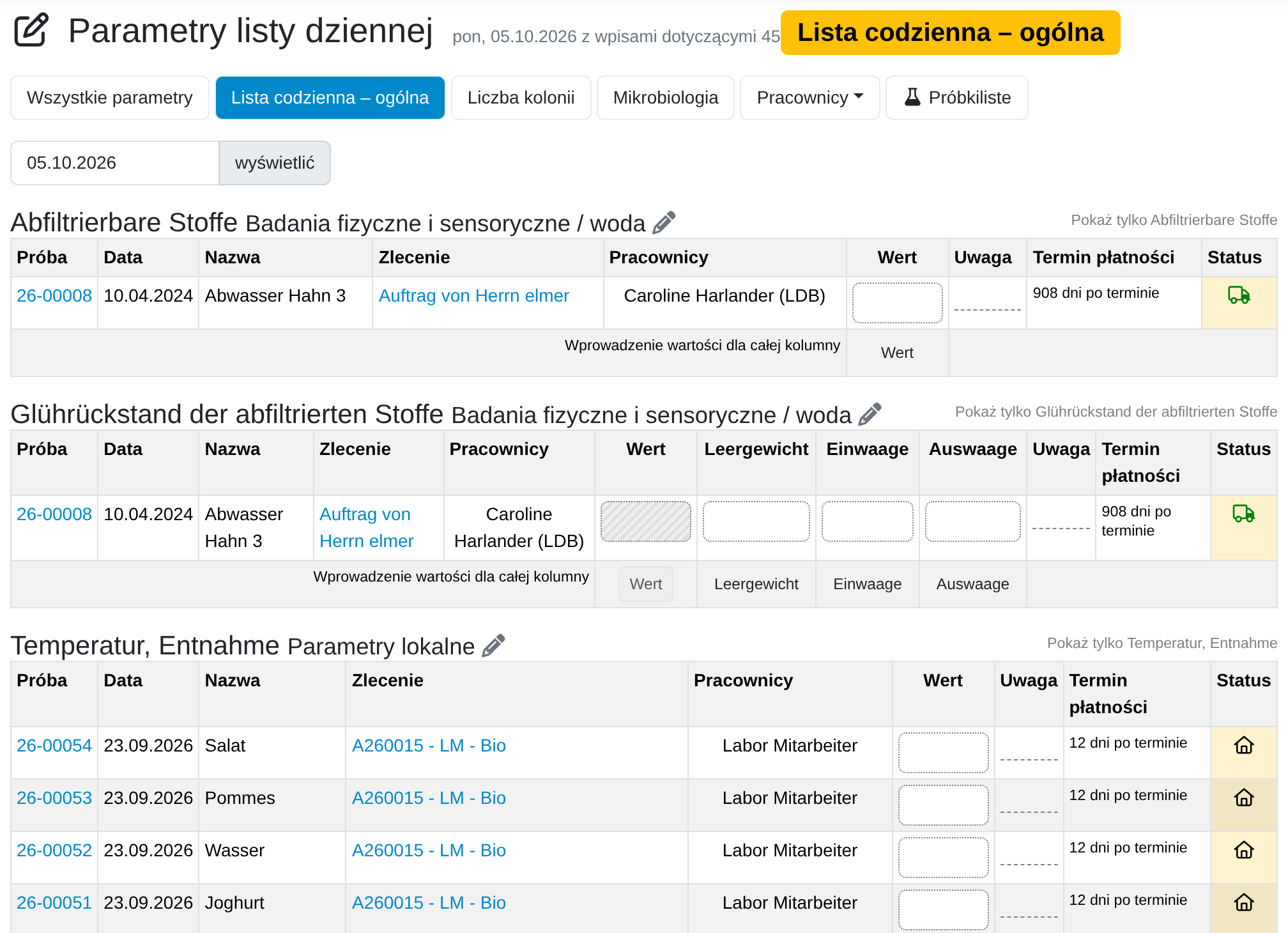Image resolution: width=1288 pixels, height=933 pixels.
Task: Click the pencil icon next to Abfiltrierbare Stoffe heading
Action: coord(664,222)
